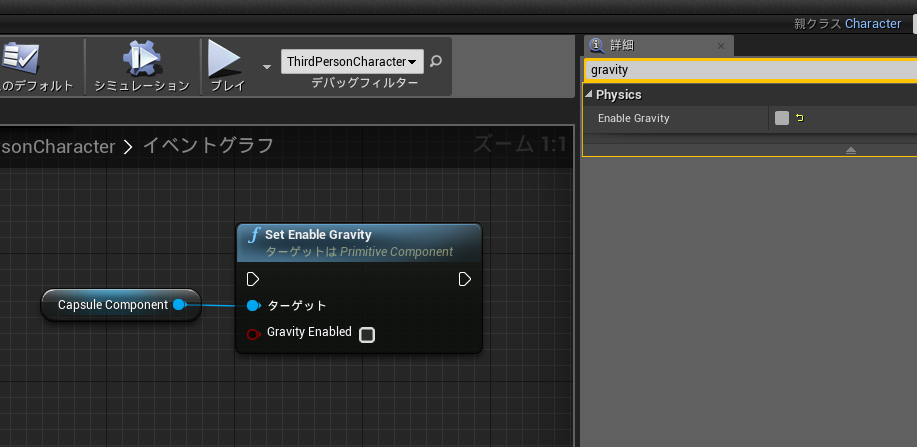Toggle the Enable Gravity checkbox in Details
The height and width of the screenshot is (447, 917).
click(x=782, y=118)
